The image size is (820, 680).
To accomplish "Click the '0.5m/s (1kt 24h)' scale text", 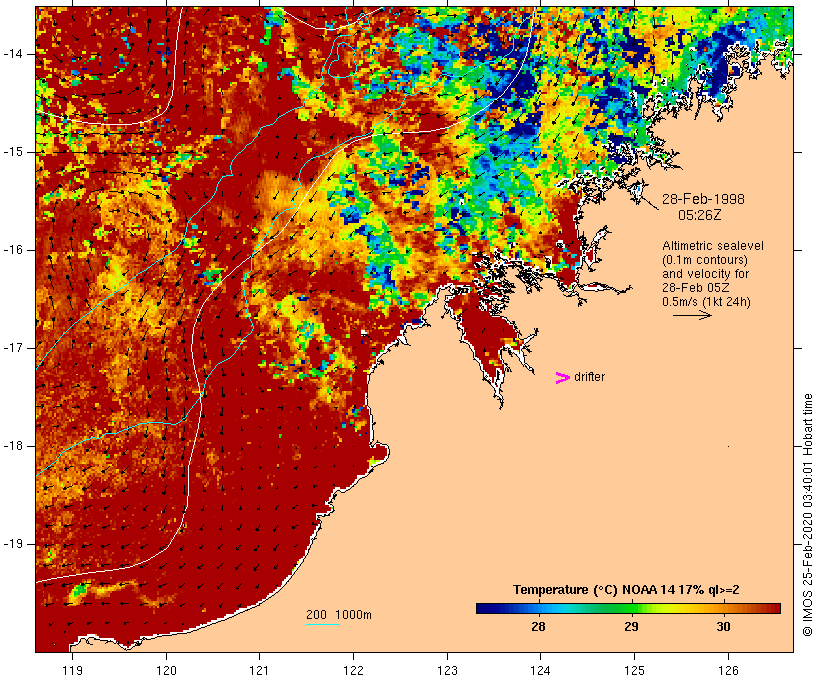I will 707,302.
